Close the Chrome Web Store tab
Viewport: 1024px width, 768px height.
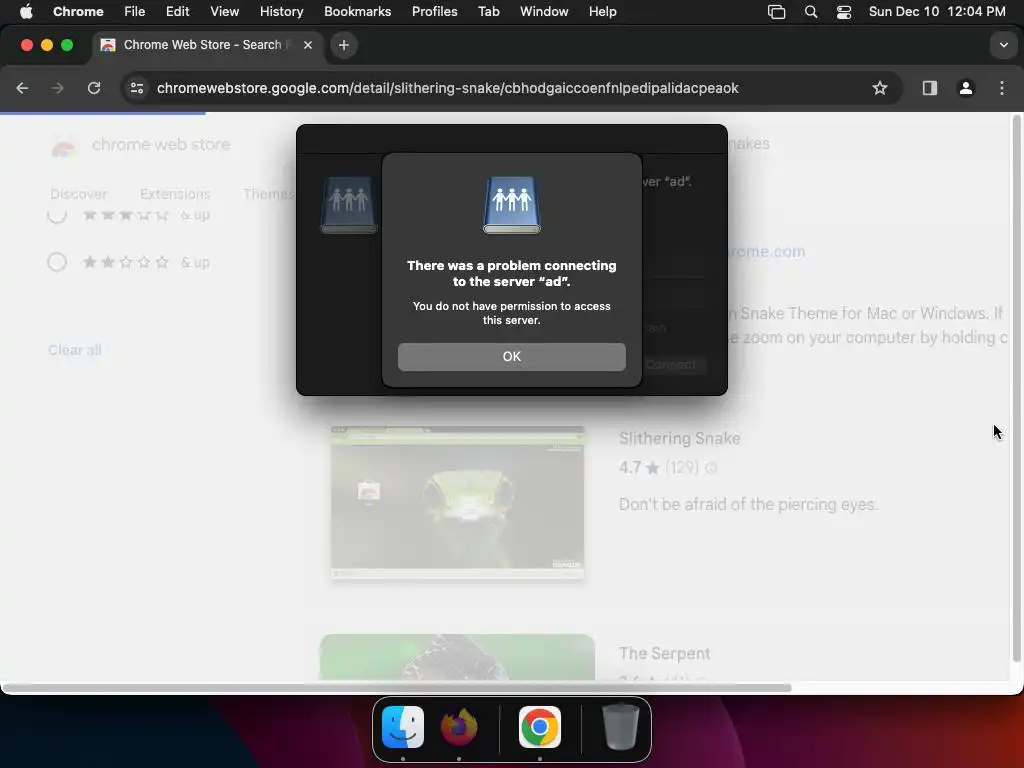(308, 45)
